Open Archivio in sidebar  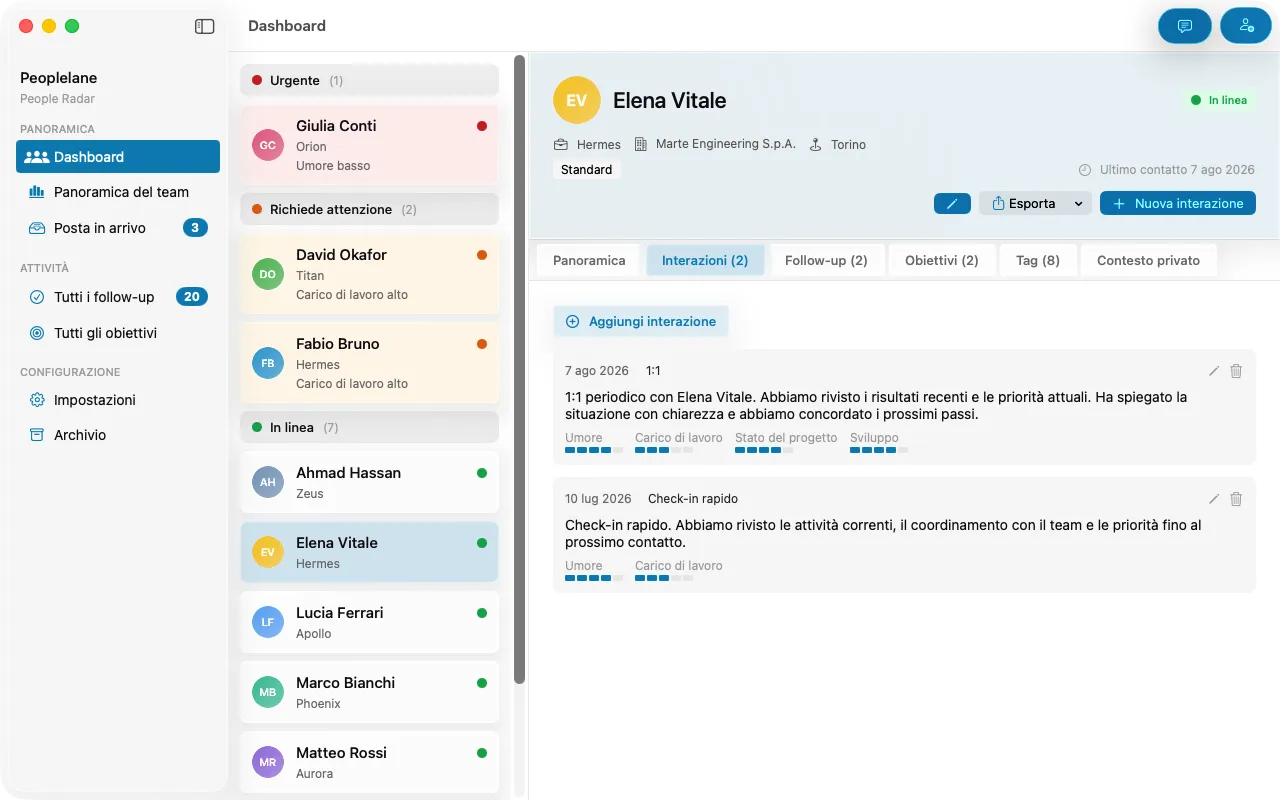[118, 435]
